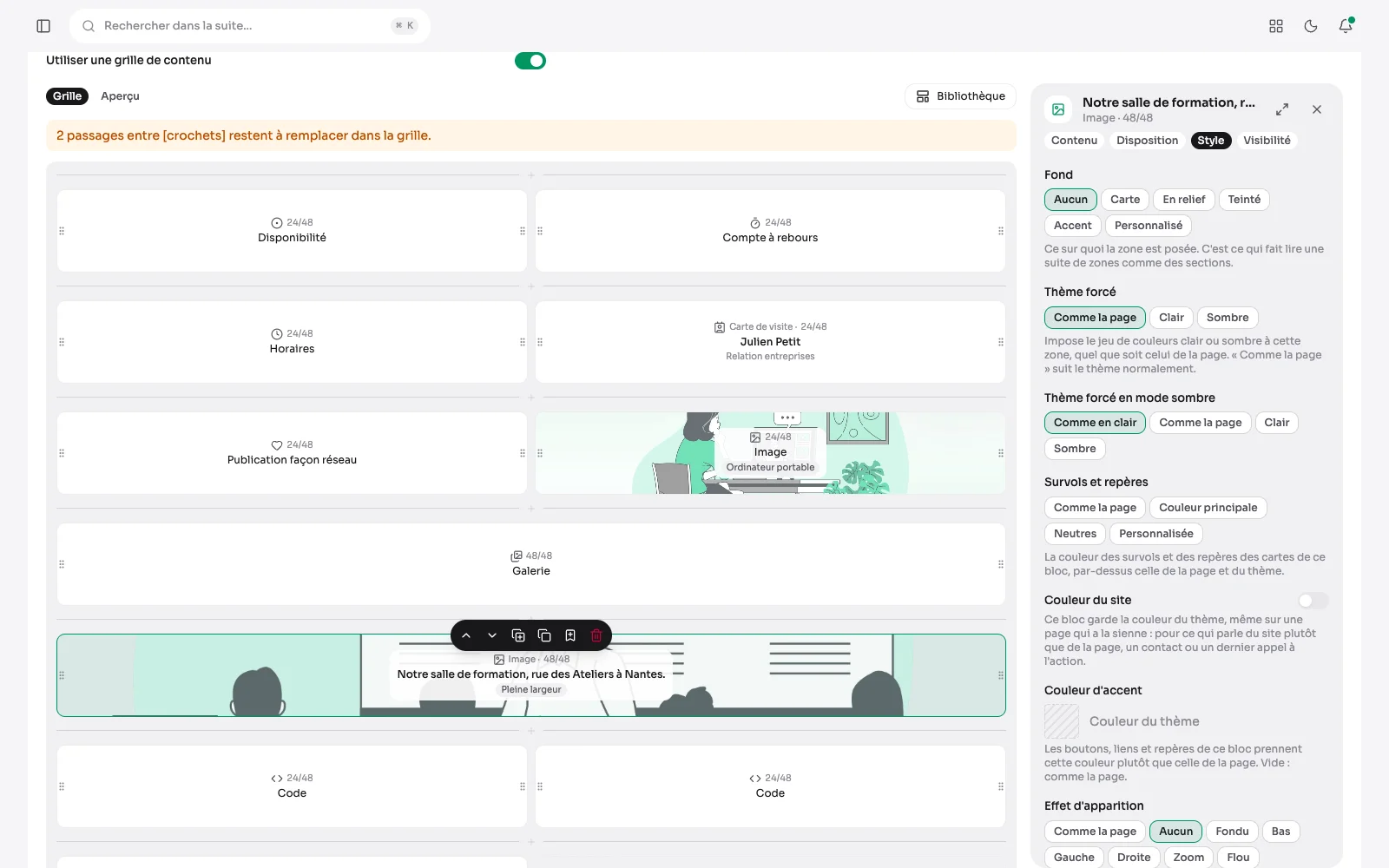Copy the selected block
The height and width of the screenshot is (868, 1389).
(x=544, y=635)
